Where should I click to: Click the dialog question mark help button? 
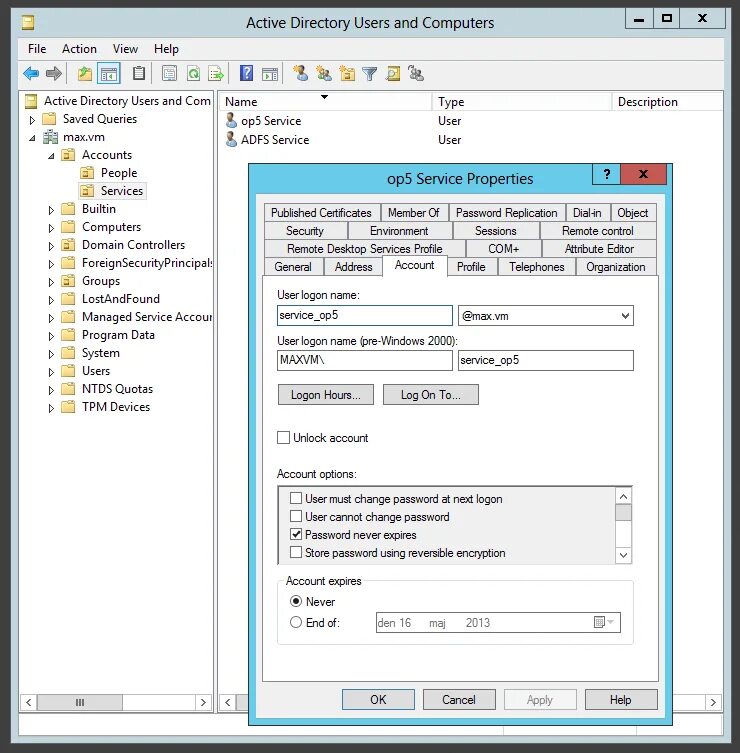coord(607,174)
